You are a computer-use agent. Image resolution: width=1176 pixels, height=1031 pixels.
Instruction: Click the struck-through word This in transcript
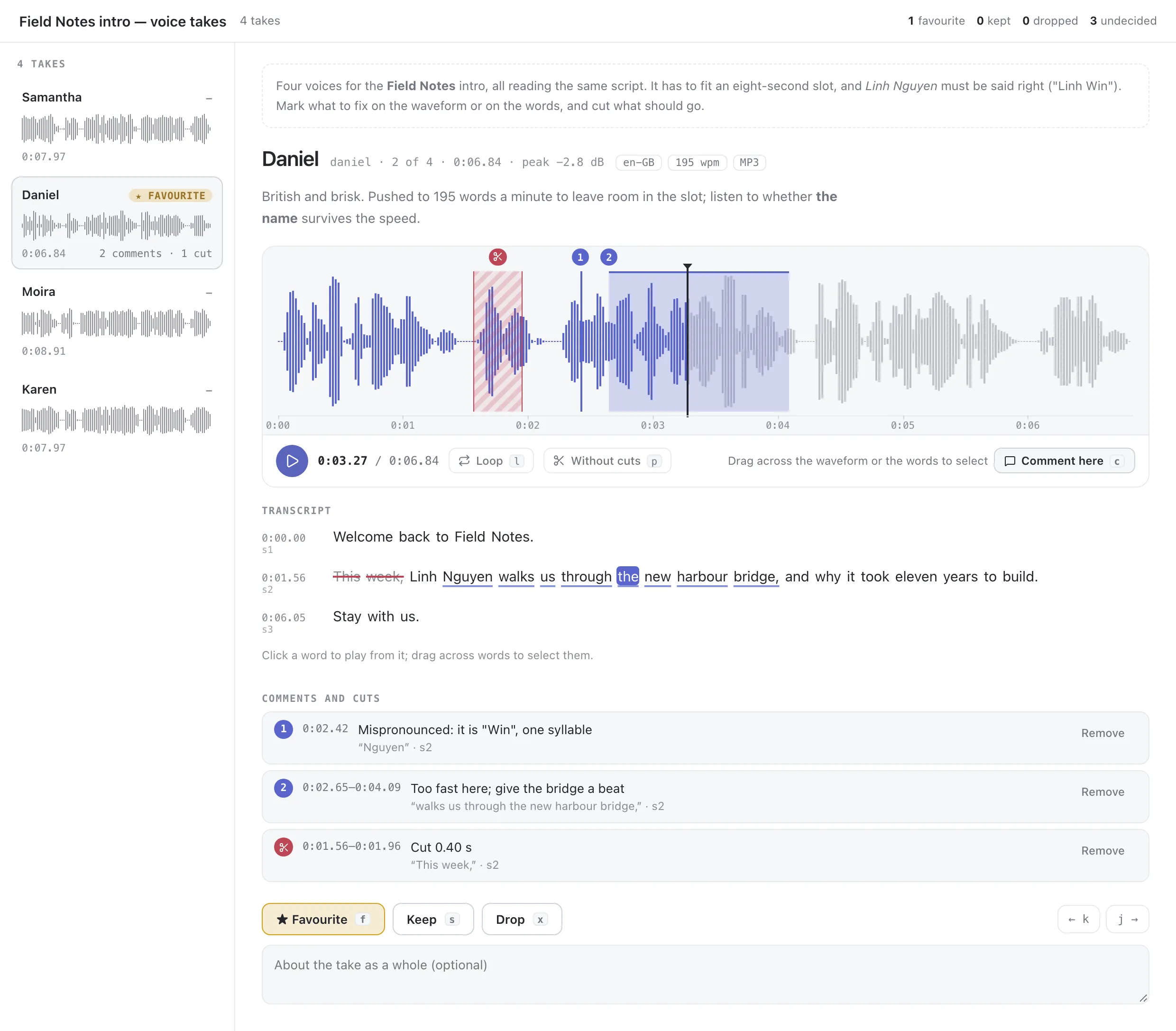point(346,577)
